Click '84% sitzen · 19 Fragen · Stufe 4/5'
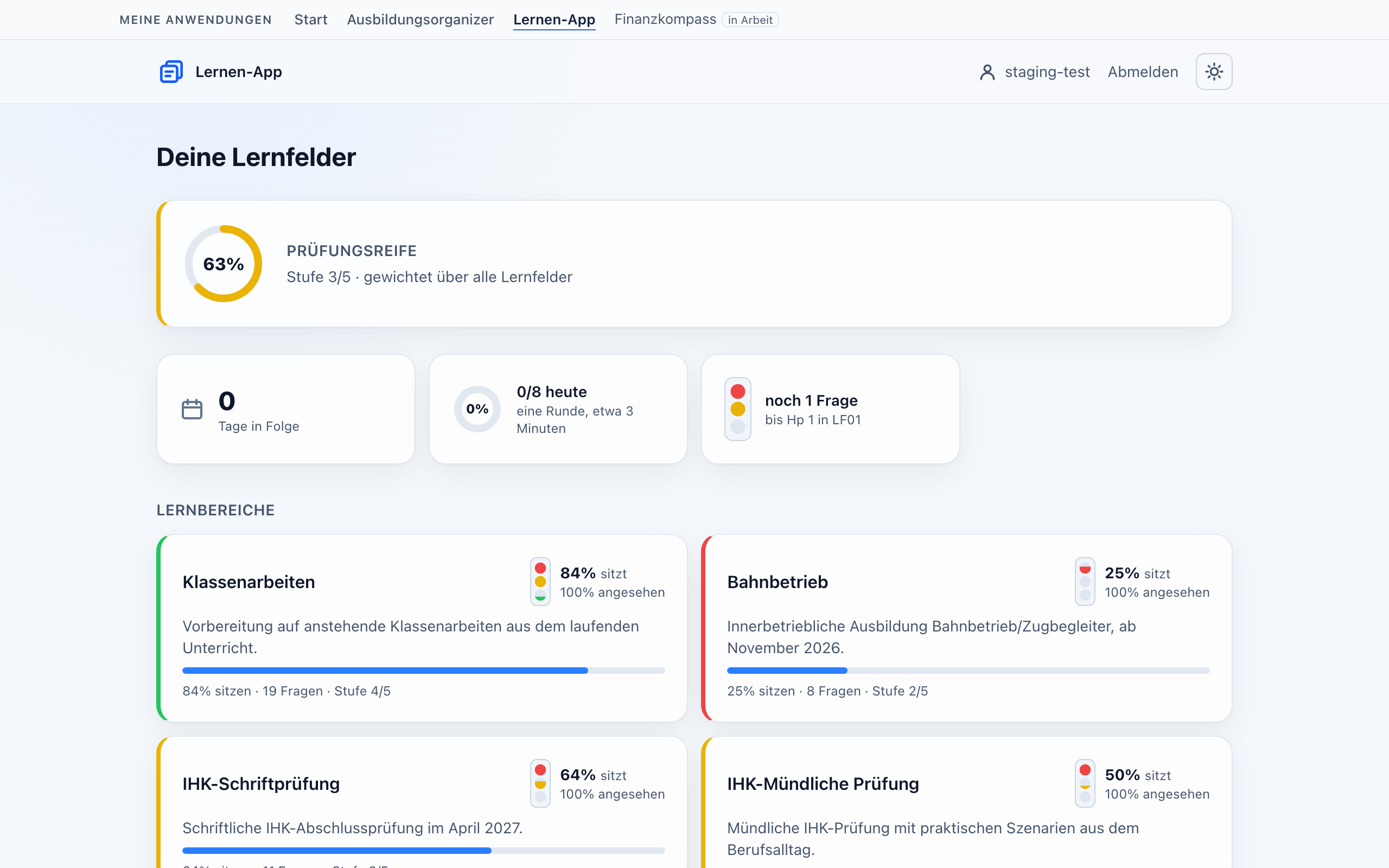Screen dimensions: 1389x868 (x=286, y=691)
